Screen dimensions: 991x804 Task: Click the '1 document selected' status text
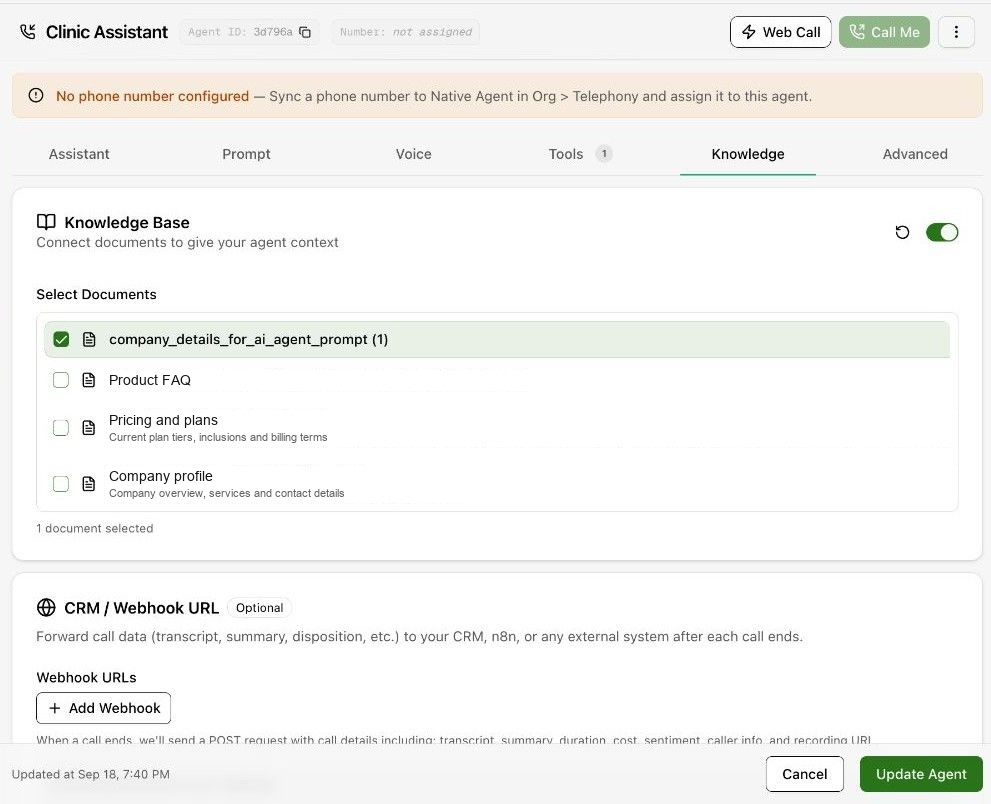coord(95,528)
